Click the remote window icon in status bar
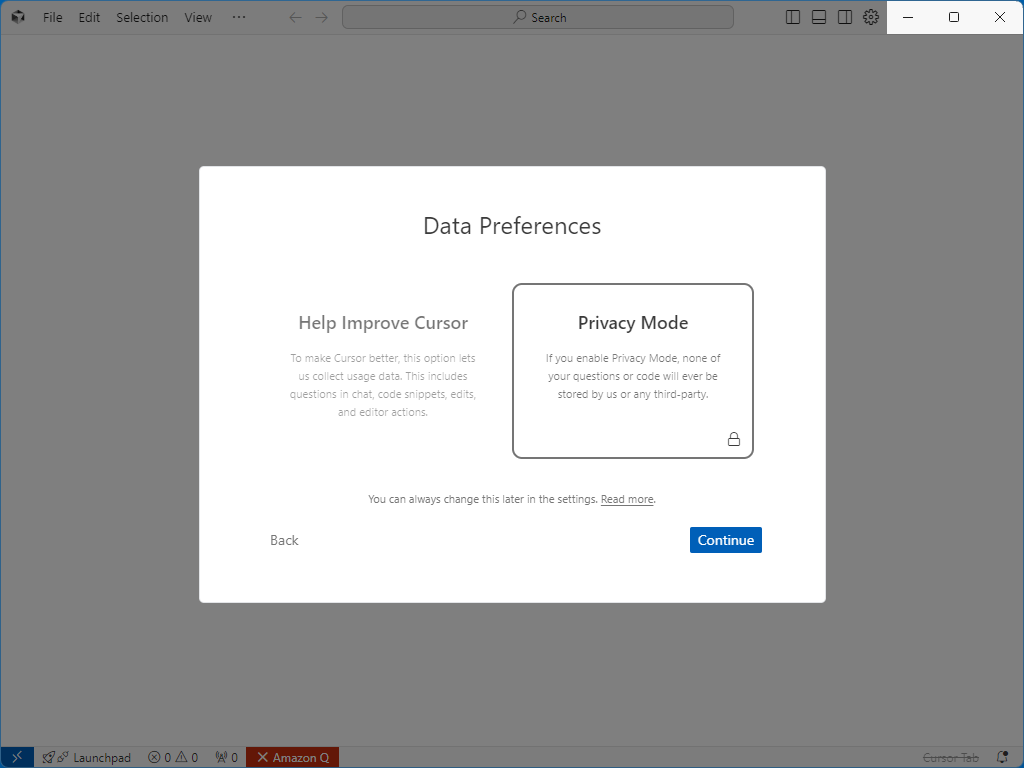The width and height of the screenshot is (1024, 768). 17,757
